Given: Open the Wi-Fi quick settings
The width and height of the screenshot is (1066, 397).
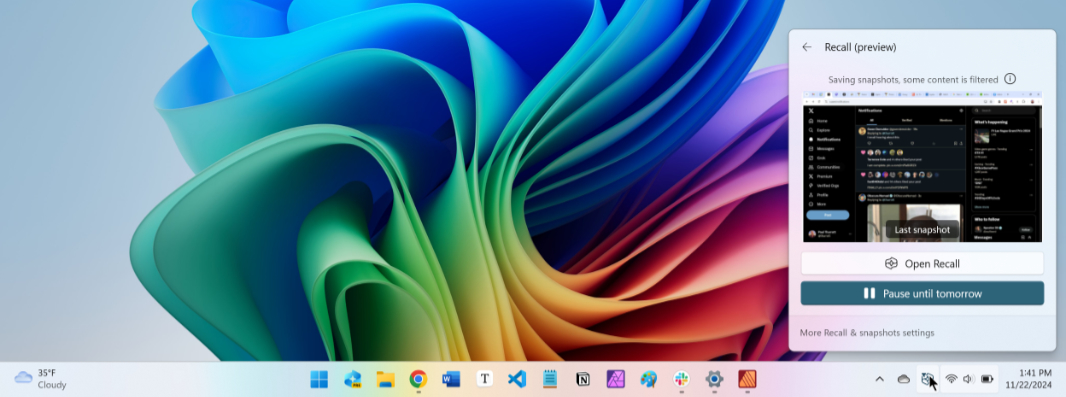Looking at the screenshot, I should pos(951,379).
